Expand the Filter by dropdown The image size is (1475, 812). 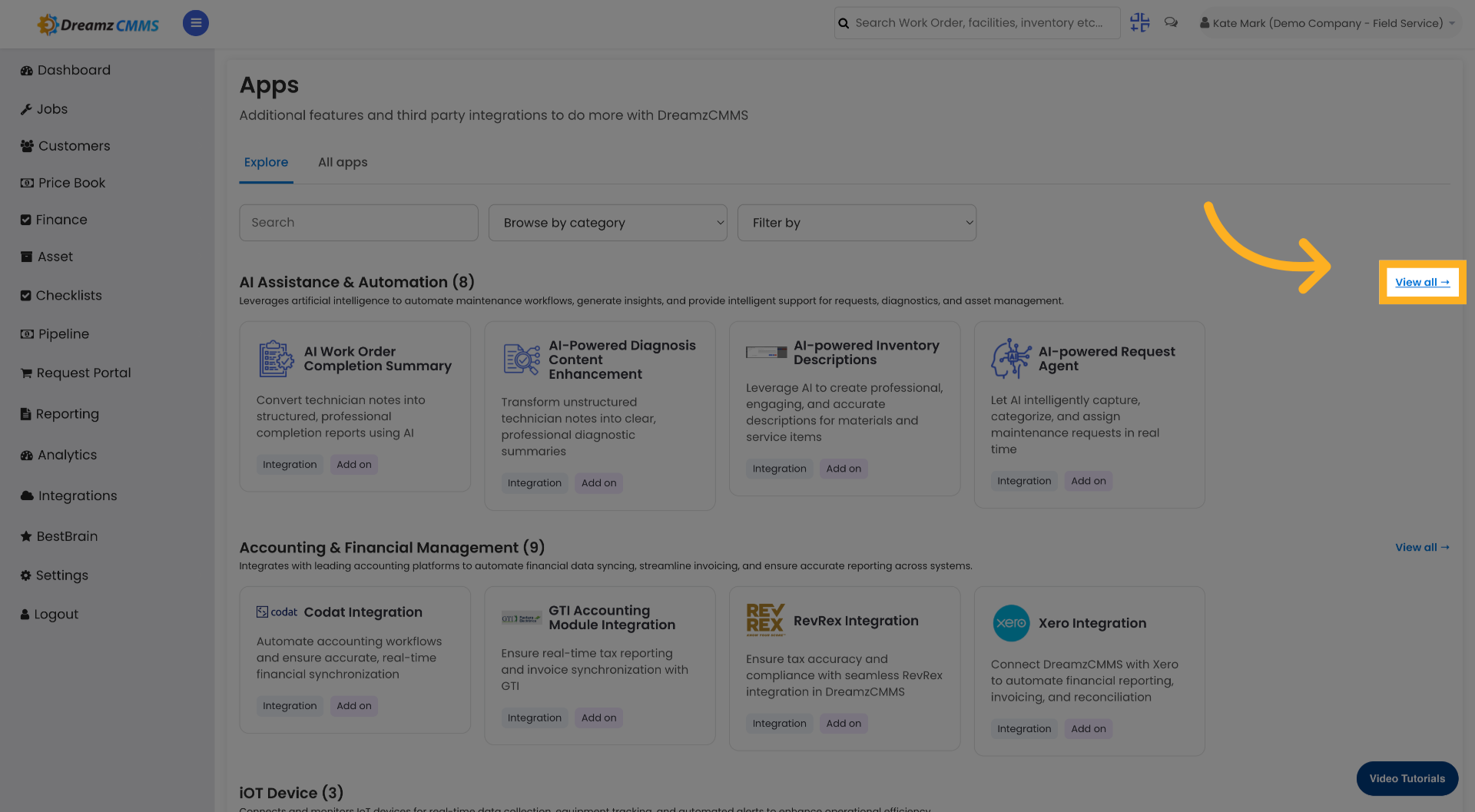coord(856,223)
